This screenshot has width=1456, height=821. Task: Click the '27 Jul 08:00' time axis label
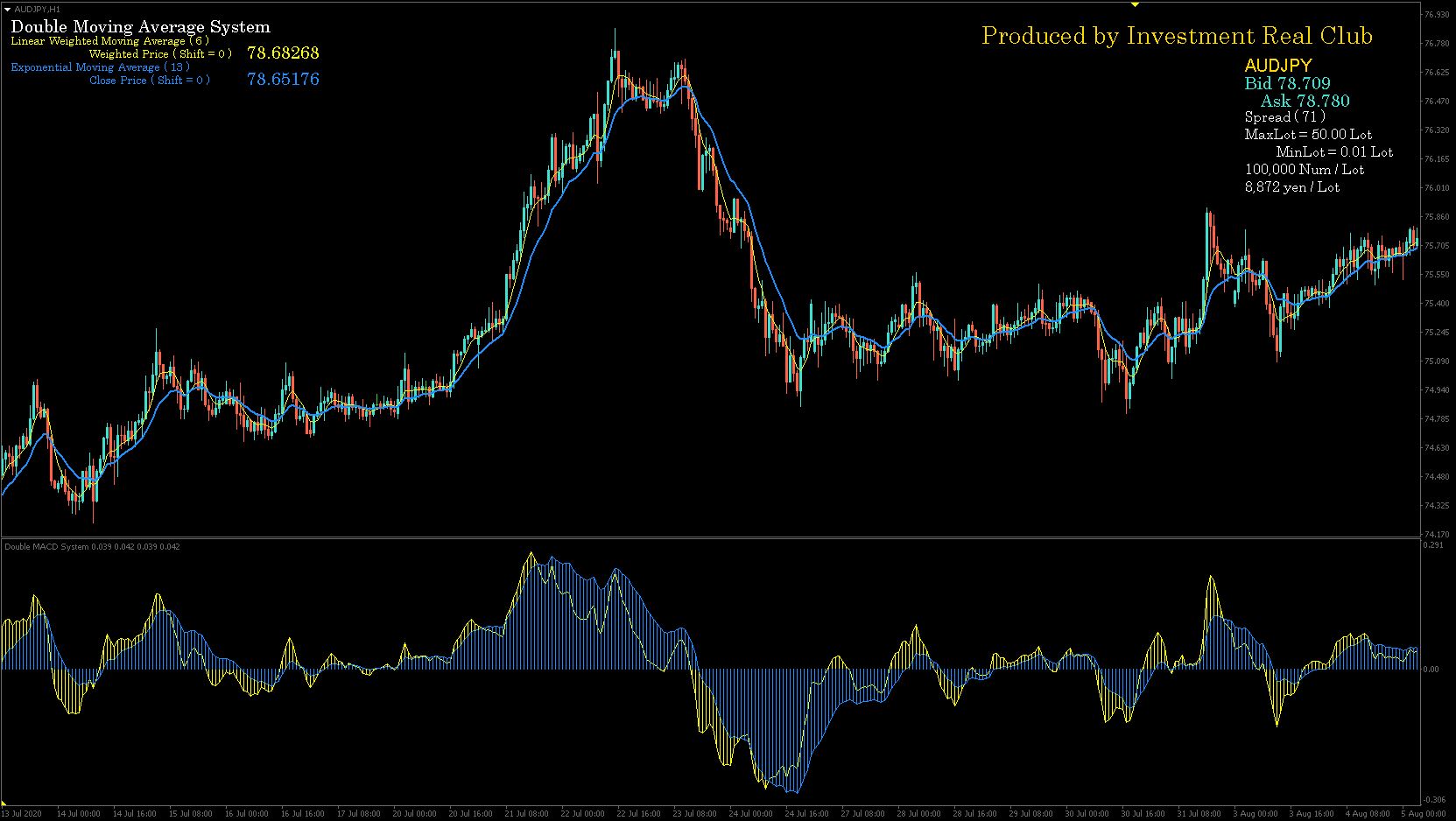coord(862,814)
